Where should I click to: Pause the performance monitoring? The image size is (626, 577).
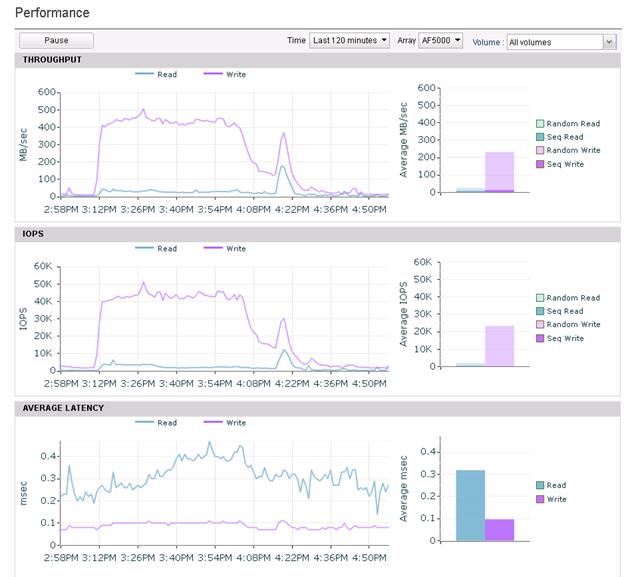coord(56,40)
